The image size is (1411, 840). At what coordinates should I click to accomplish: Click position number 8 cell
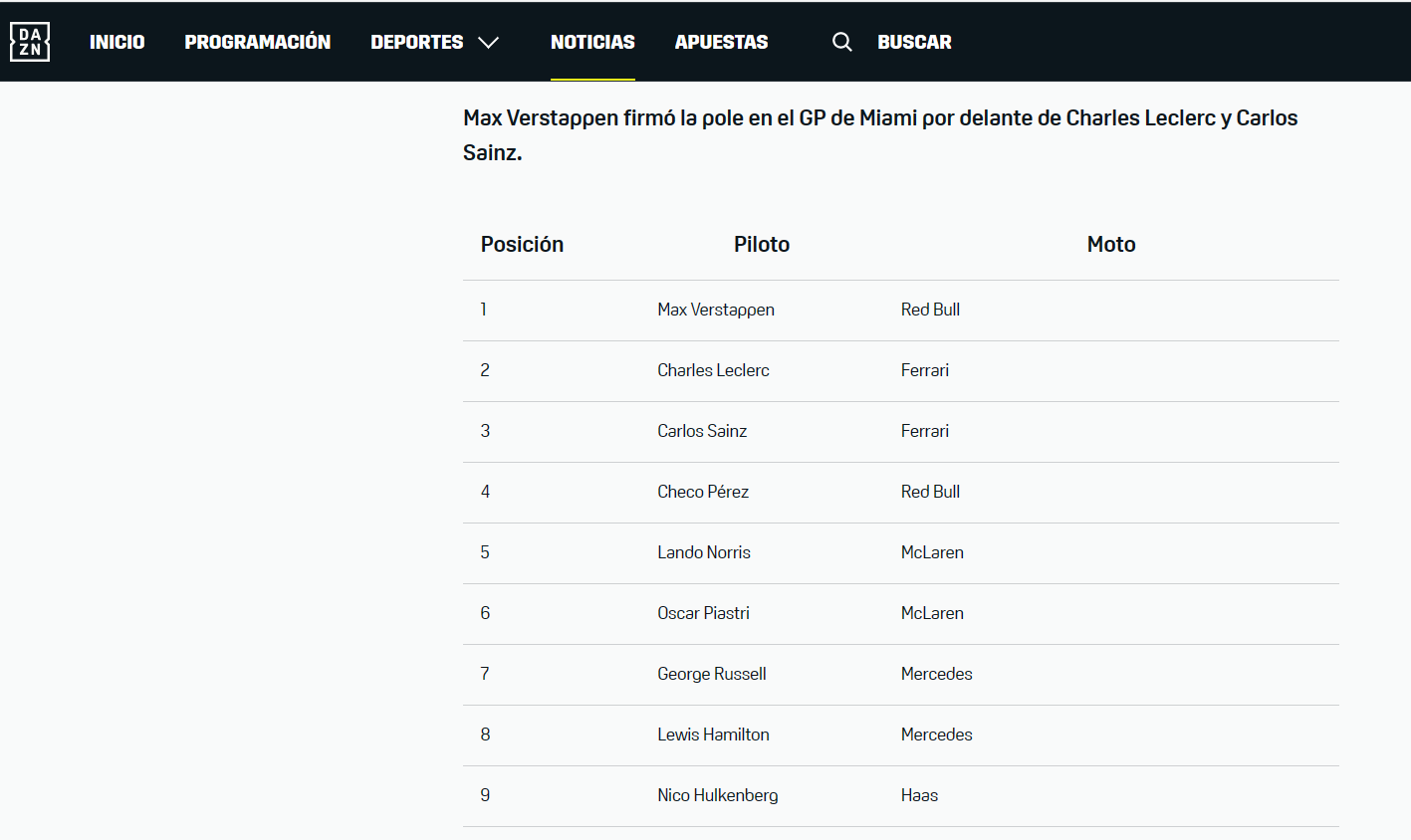click(485, 735)
